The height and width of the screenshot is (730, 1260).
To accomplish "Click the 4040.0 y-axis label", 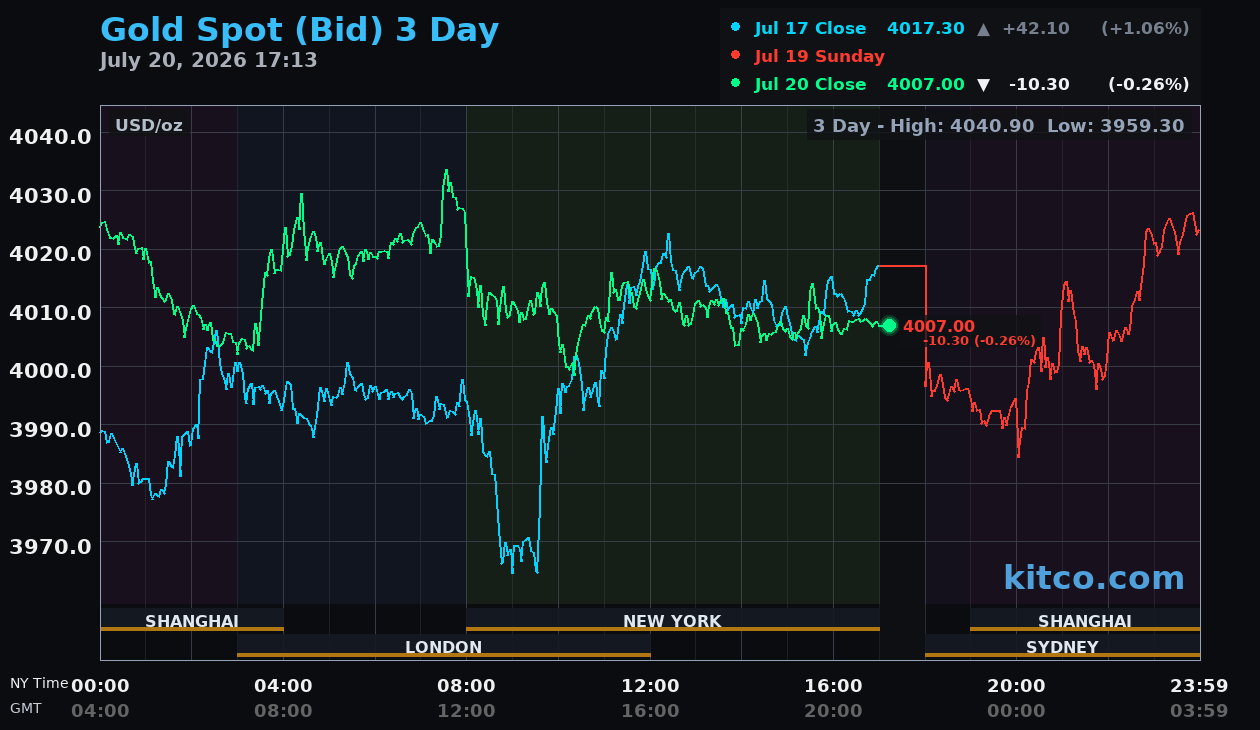I will [x=51, y=136].
